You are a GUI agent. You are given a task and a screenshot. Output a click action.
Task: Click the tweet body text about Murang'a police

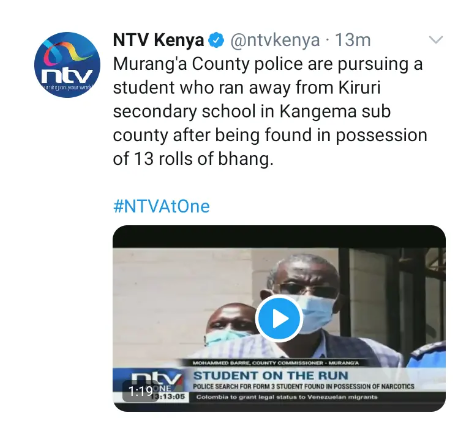click(x=270, y=112)
